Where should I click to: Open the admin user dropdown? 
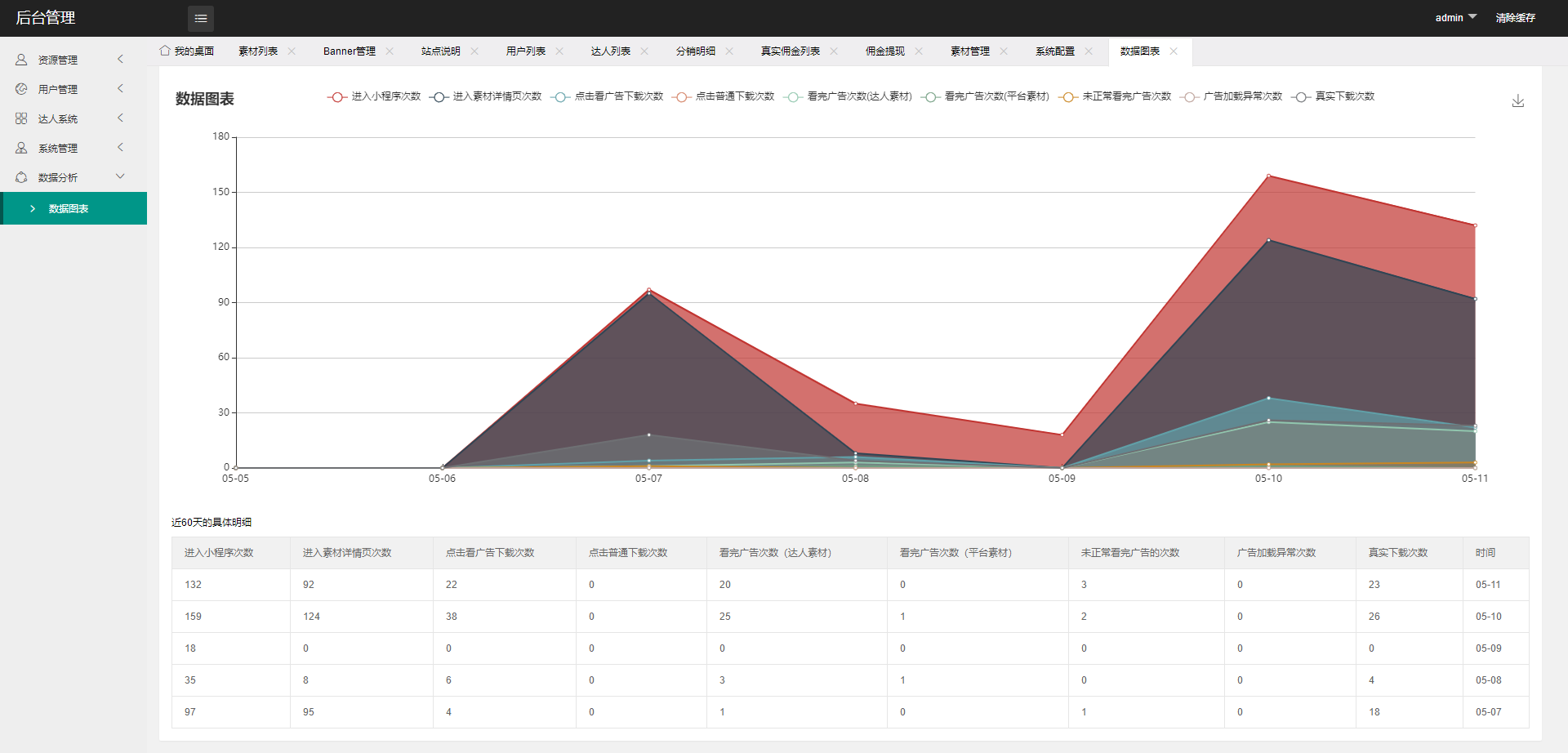pos(1456,17)
